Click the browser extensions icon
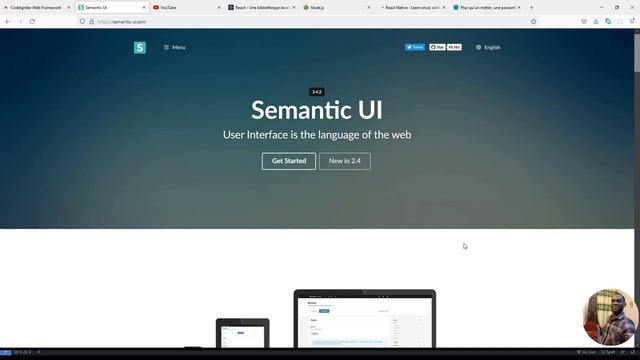The image size is (640, 360). pyautogui.click(x=608, y=21)
